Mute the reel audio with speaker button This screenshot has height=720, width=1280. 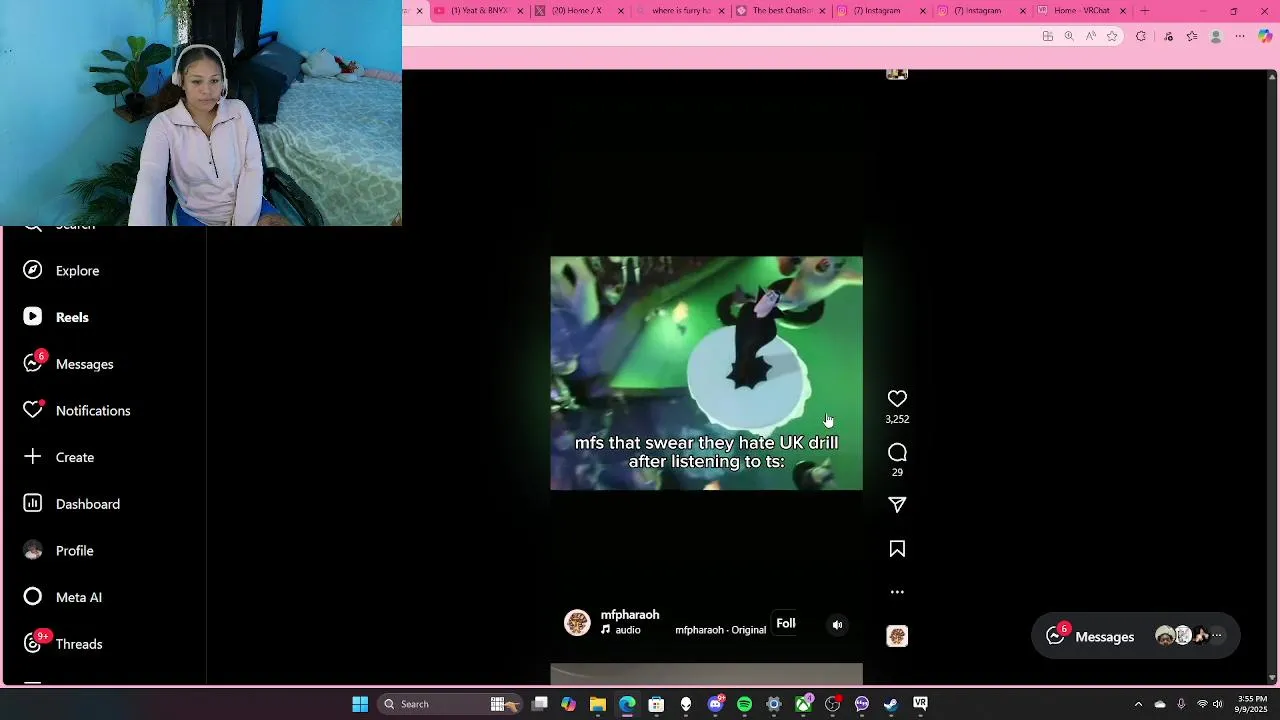tap(838, 625)
